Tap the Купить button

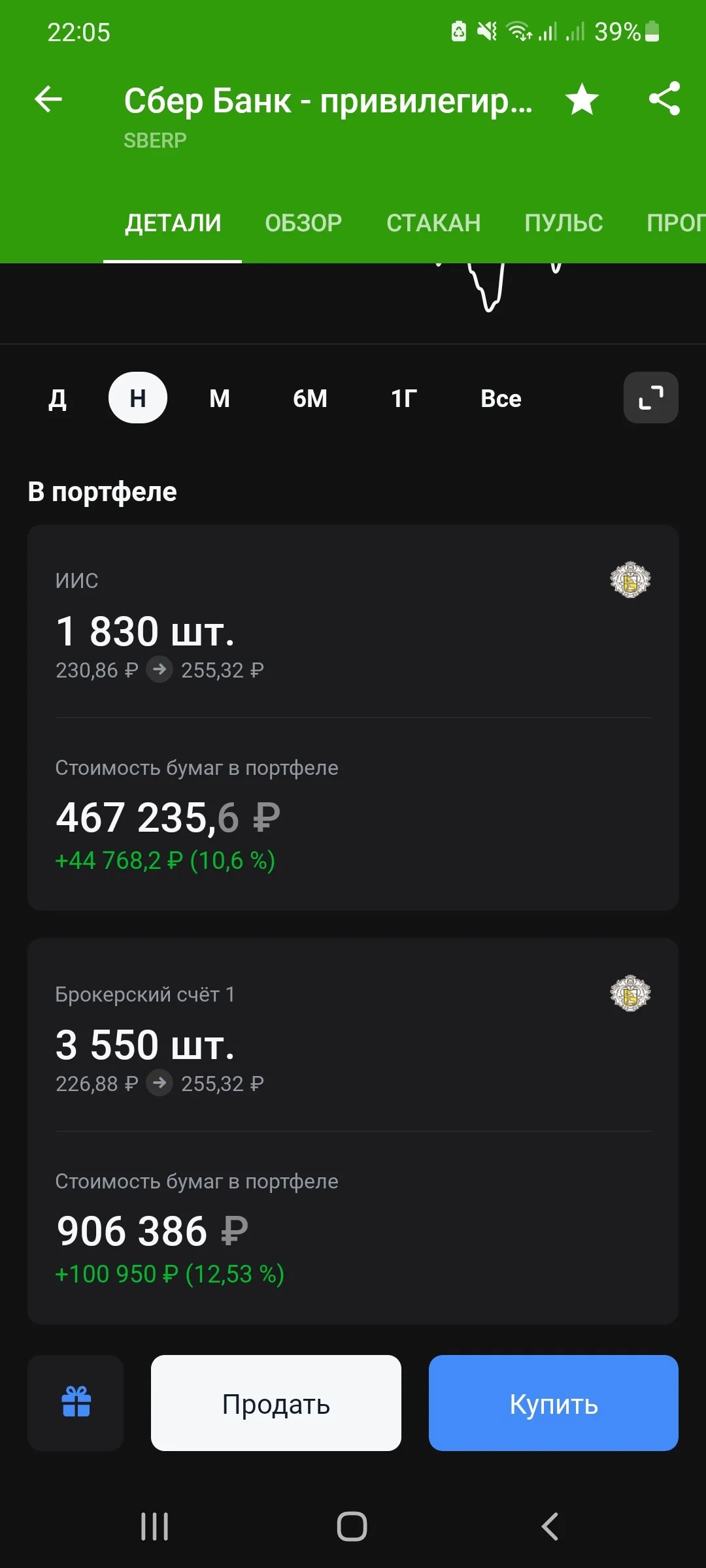click(x=554, y=1403)
